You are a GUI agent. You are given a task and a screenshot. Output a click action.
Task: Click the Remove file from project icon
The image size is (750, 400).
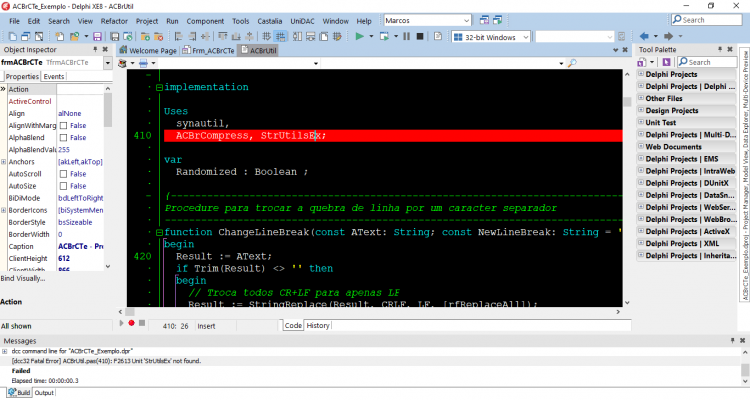pos(159,36)
